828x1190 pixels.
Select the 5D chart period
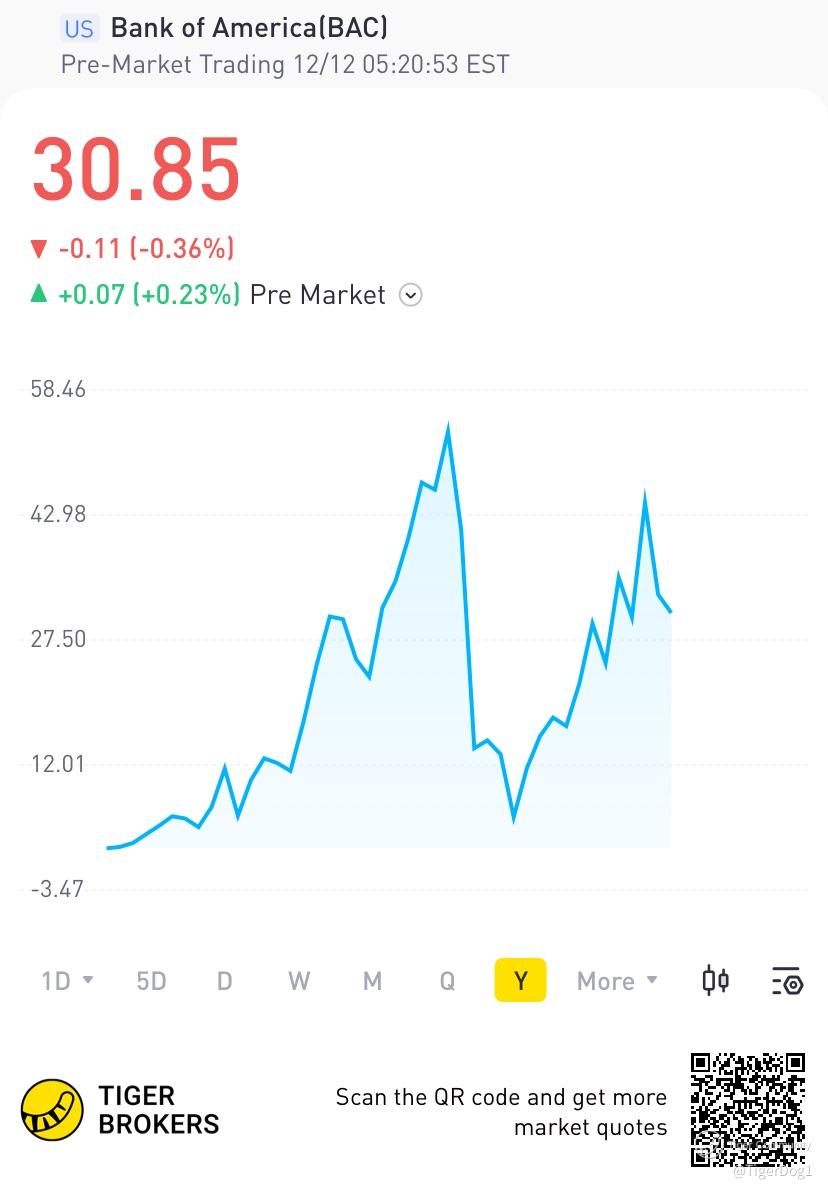(x=151, y=981)
